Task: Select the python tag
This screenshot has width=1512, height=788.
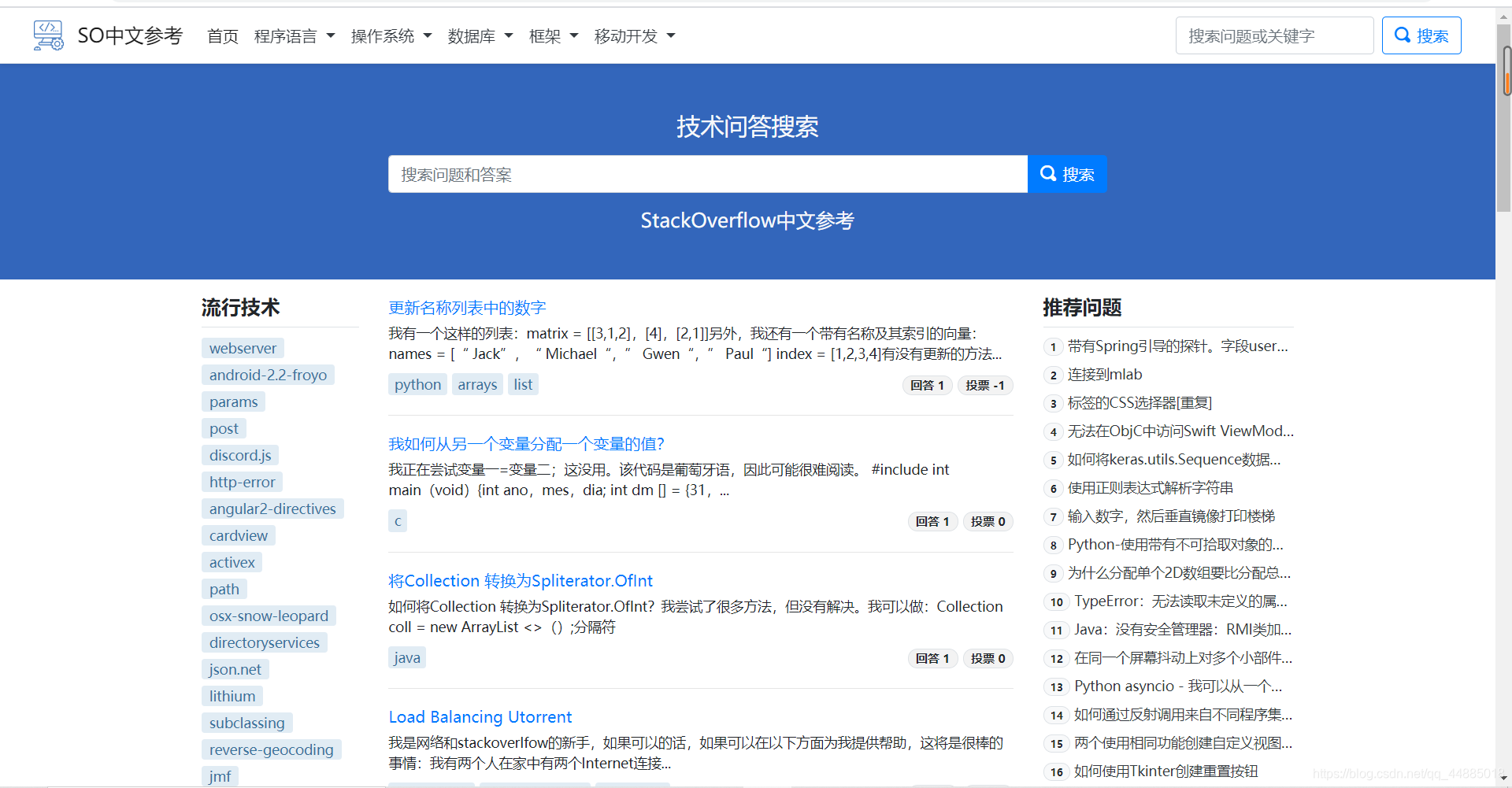Action: coord(417,384)
